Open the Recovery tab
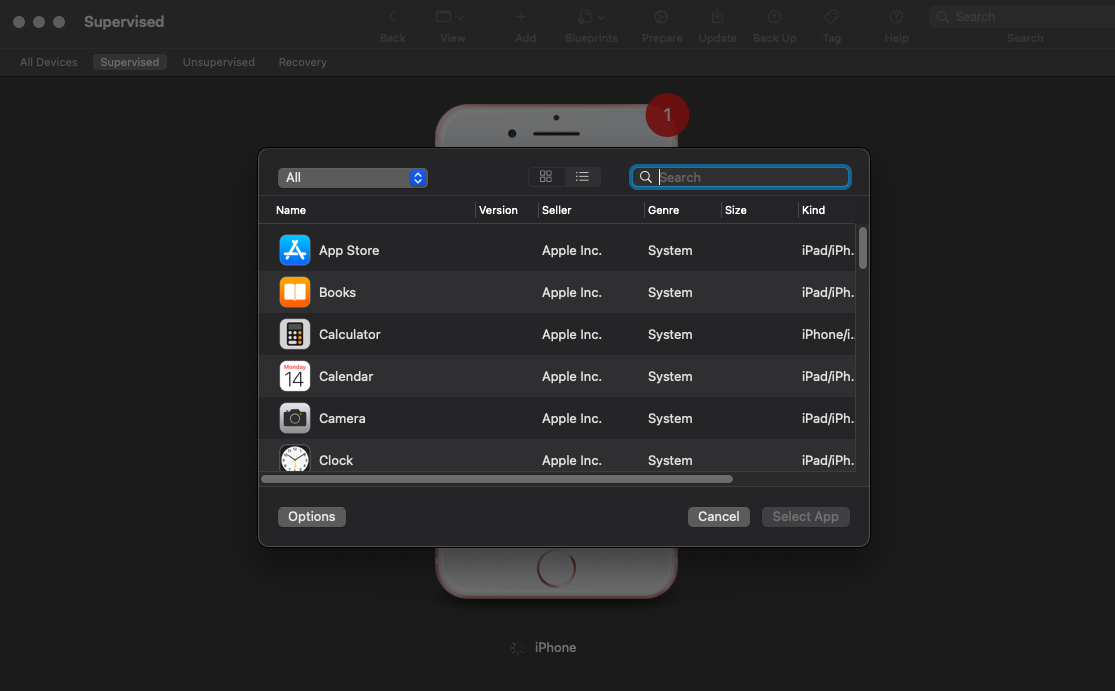1115x691 pixels. (302, 62)
